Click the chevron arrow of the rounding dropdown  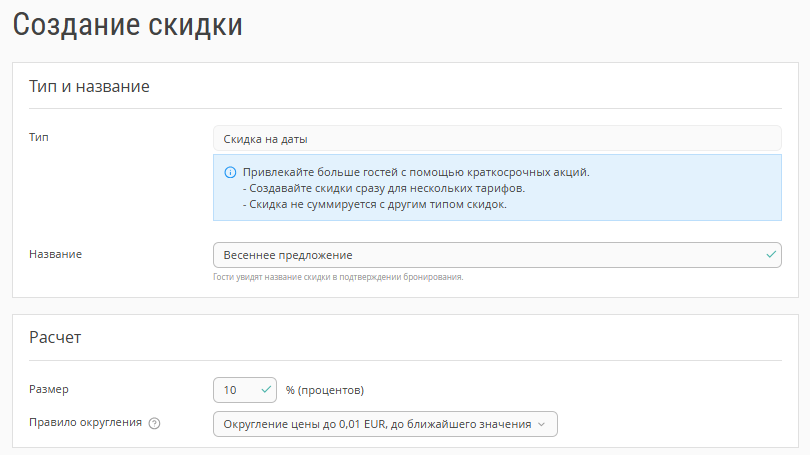[x=541, y=425]
